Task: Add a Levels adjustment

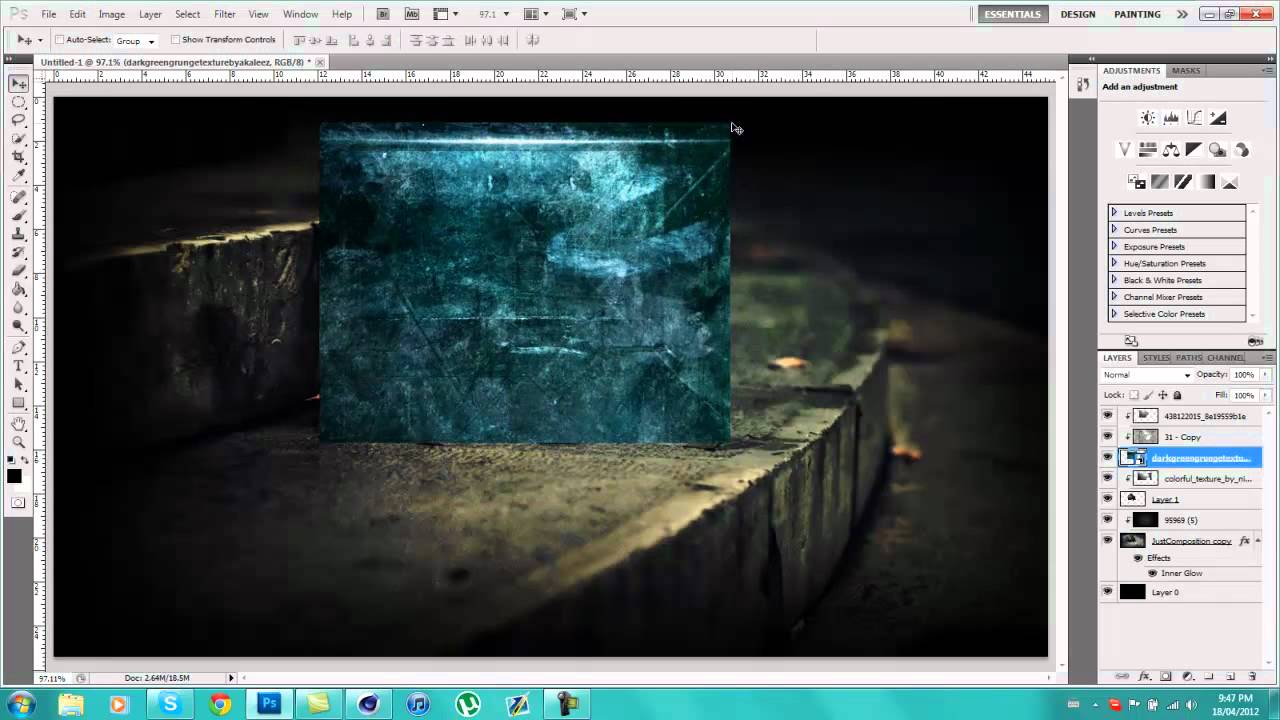Action: coord(1171,118)
